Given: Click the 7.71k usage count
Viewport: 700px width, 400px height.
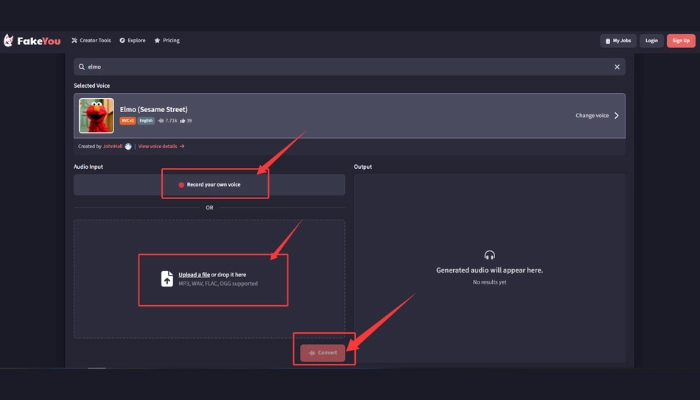Looking at the screenshot, I should (x=168, y=121).
